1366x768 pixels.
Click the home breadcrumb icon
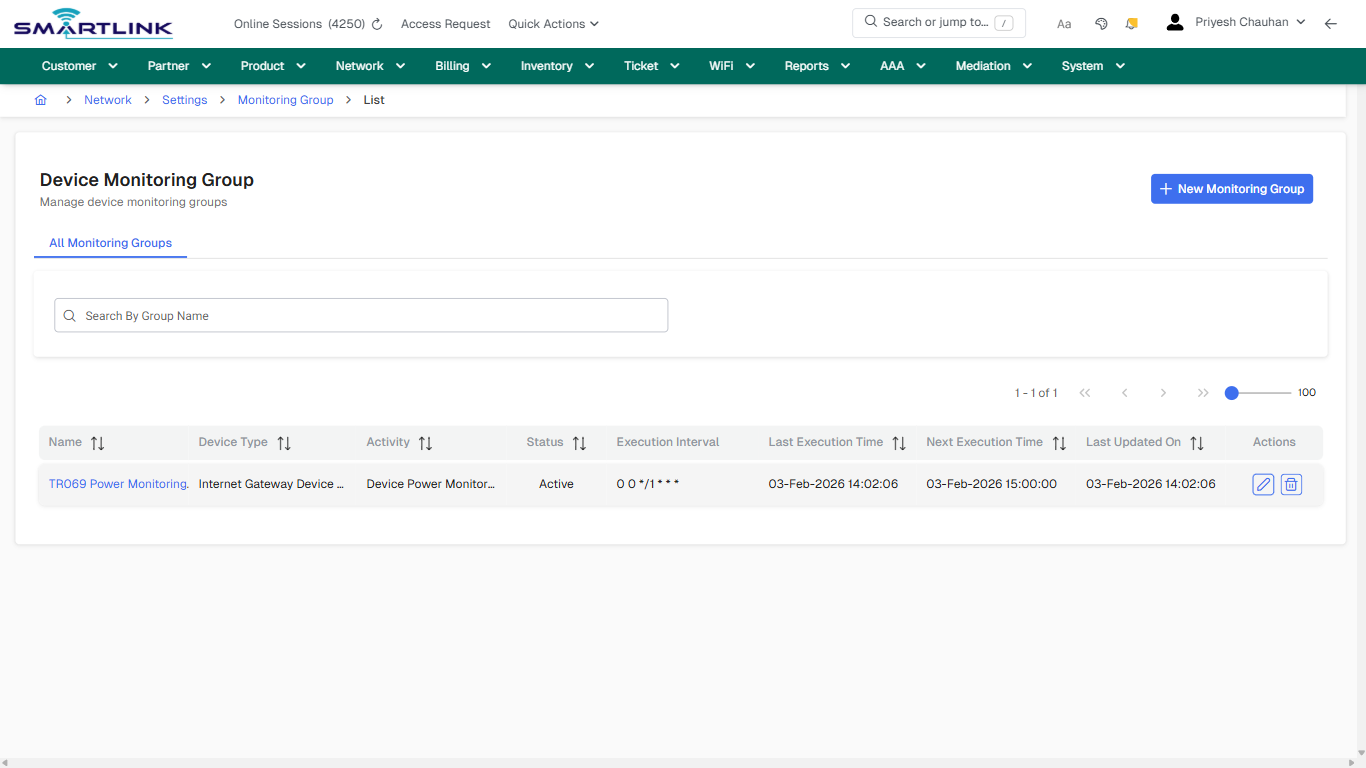pos(40,100)
